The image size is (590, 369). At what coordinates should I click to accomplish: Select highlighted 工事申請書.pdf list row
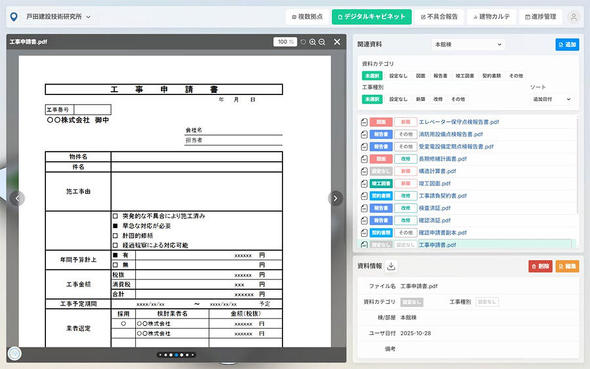click(466, 244)
